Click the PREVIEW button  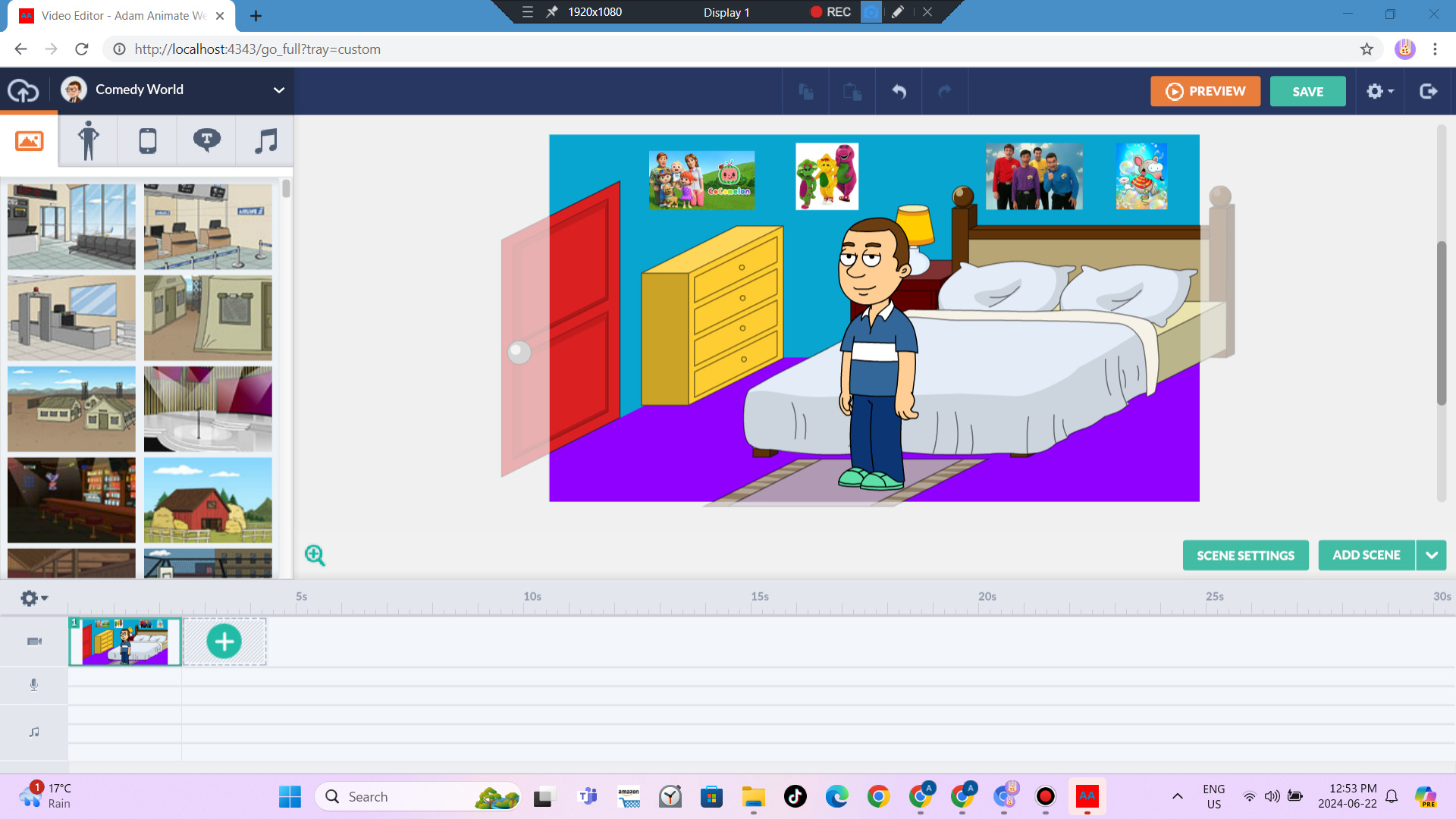1205,91
